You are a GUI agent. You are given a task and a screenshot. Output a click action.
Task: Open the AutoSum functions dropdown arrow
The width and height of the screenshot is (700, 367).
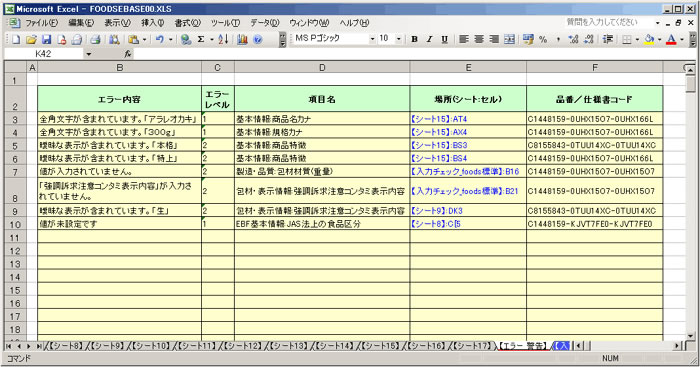tap(212, 40)
